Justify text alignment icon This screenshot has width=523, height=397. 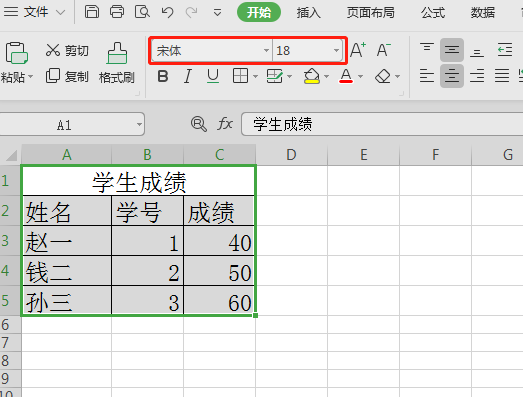pyautogui.click(x=502, y=76)
